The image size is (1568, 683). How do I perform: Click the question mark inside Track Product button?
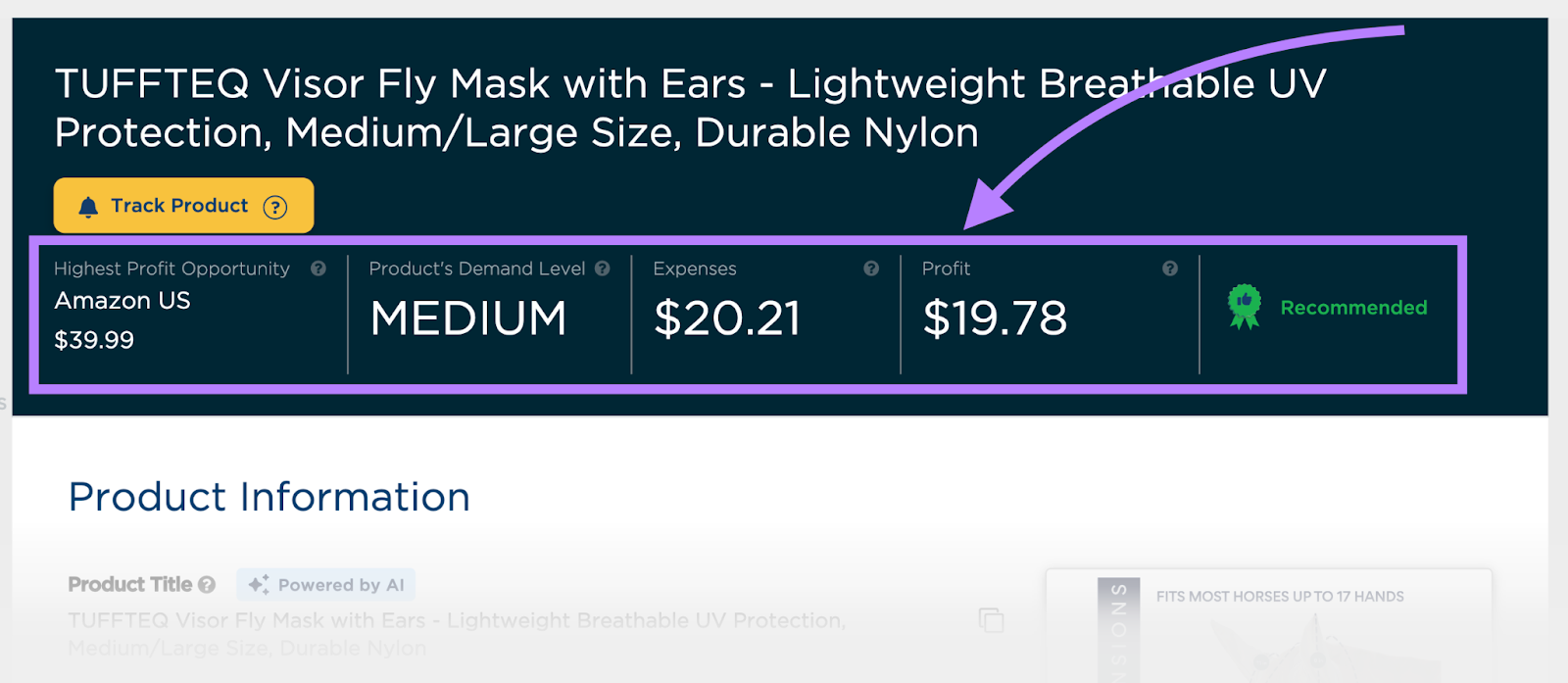[275, 207]
